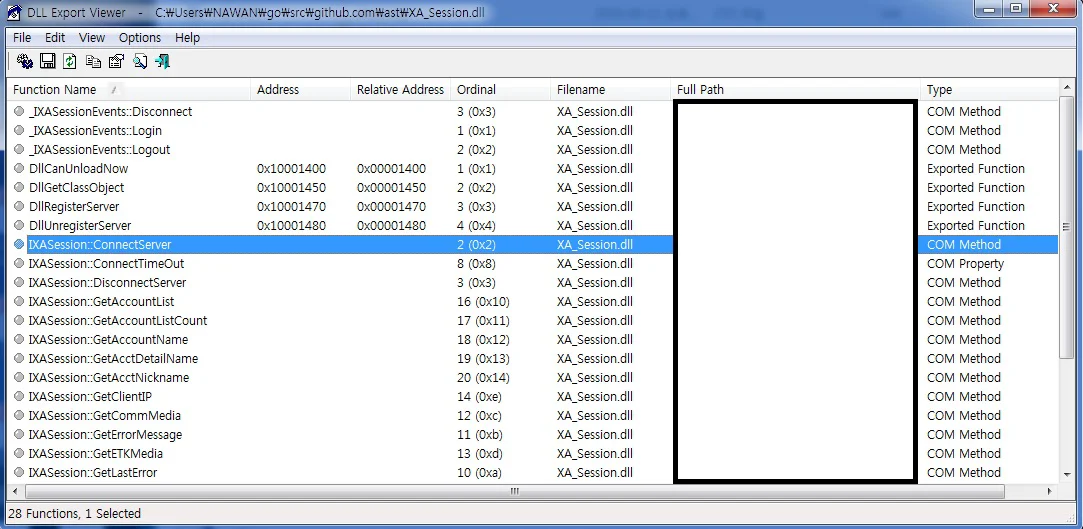Open the Help menu
Screen dimensions: 1083x529
187,37
